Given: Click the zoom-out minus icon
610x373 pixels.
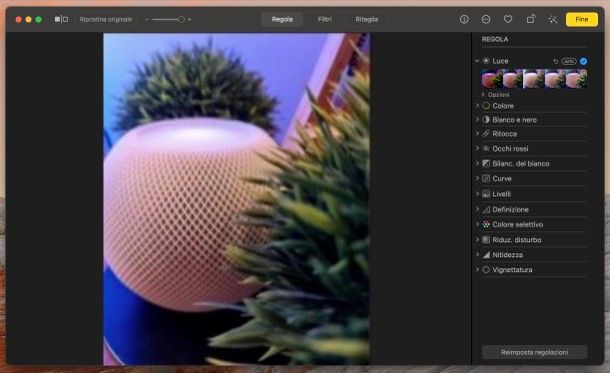Looking at the screenshot, I should pos(147,19).
